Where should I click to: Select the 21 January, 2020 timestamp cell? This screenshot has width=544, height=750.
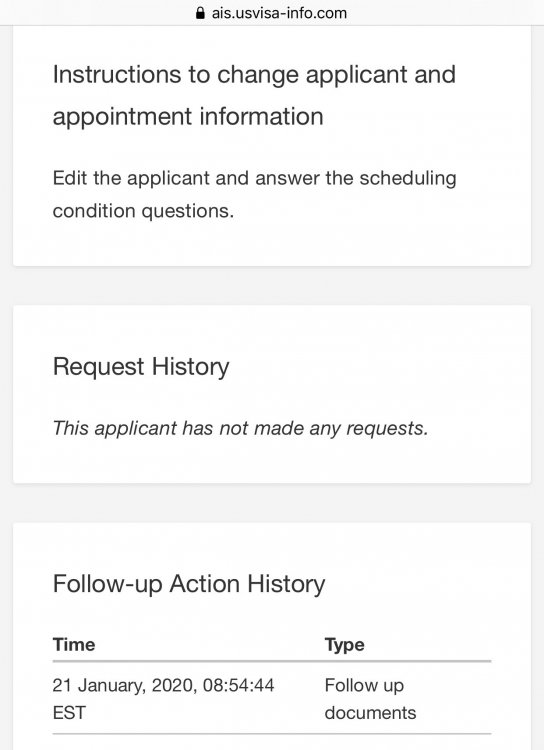tap(163, 698)
